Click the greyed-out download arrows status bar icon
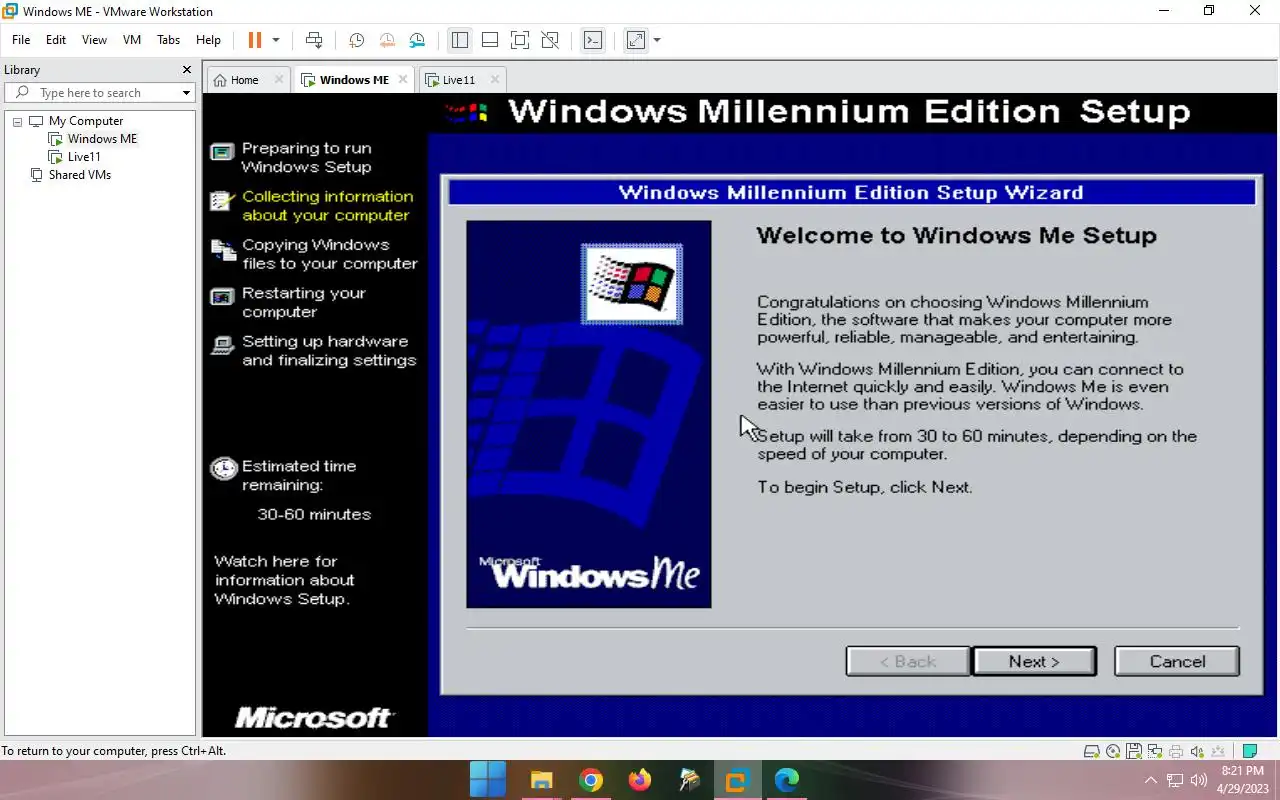 [x=1217, y=751]
